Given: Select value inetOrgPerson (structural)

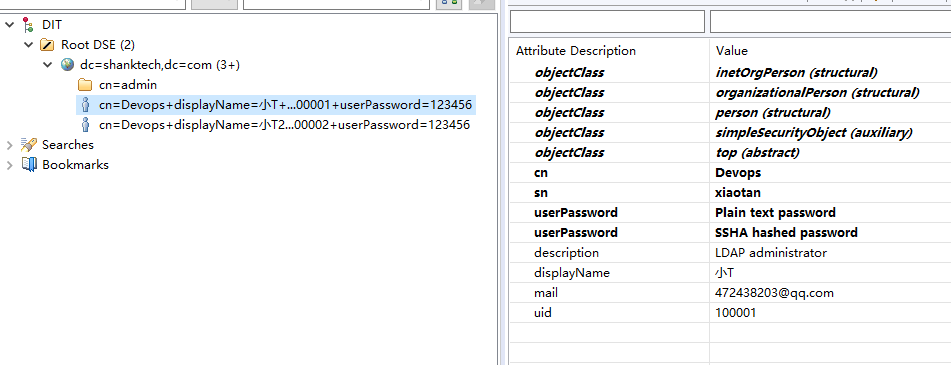Looking at the screenshot, I should [796, 73].
